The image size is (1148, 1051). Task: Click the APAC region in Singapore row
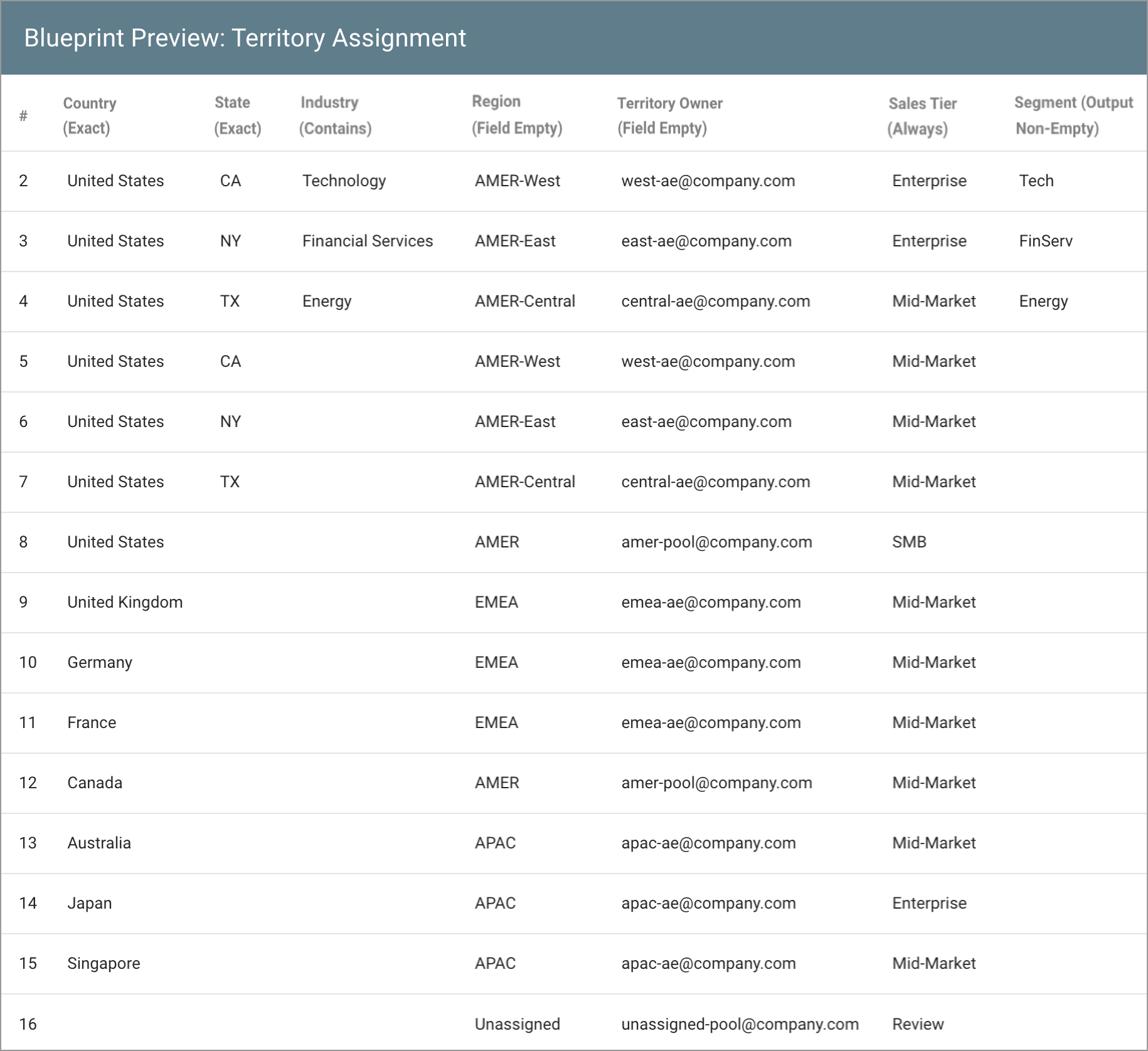click(495, 963)
